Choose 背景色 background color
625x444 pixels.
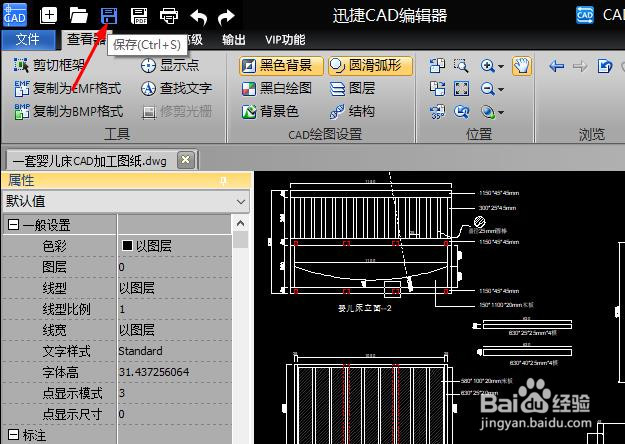point(270,112)
